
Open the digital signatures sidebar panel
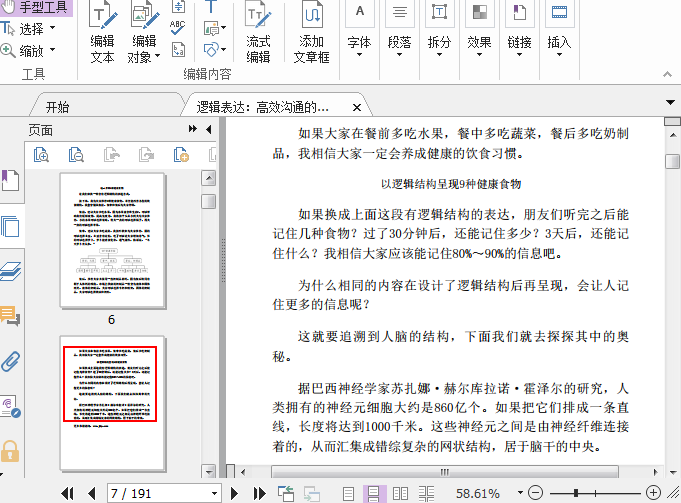pyautogui.click(x=10, y=407)
